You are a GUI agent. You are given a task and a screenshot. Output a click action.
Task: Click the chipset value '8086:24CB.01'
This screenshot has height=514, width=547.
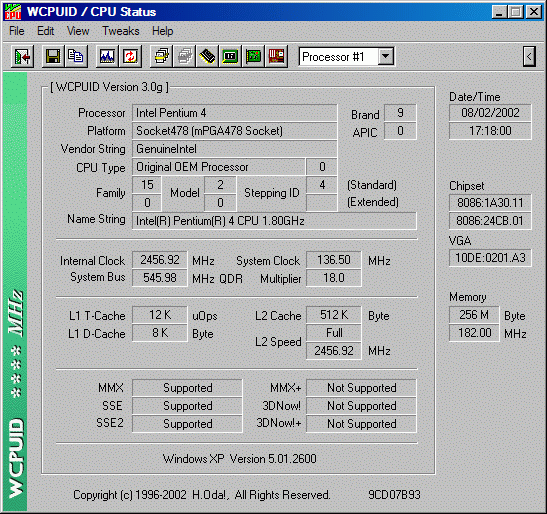coord(490,221)
